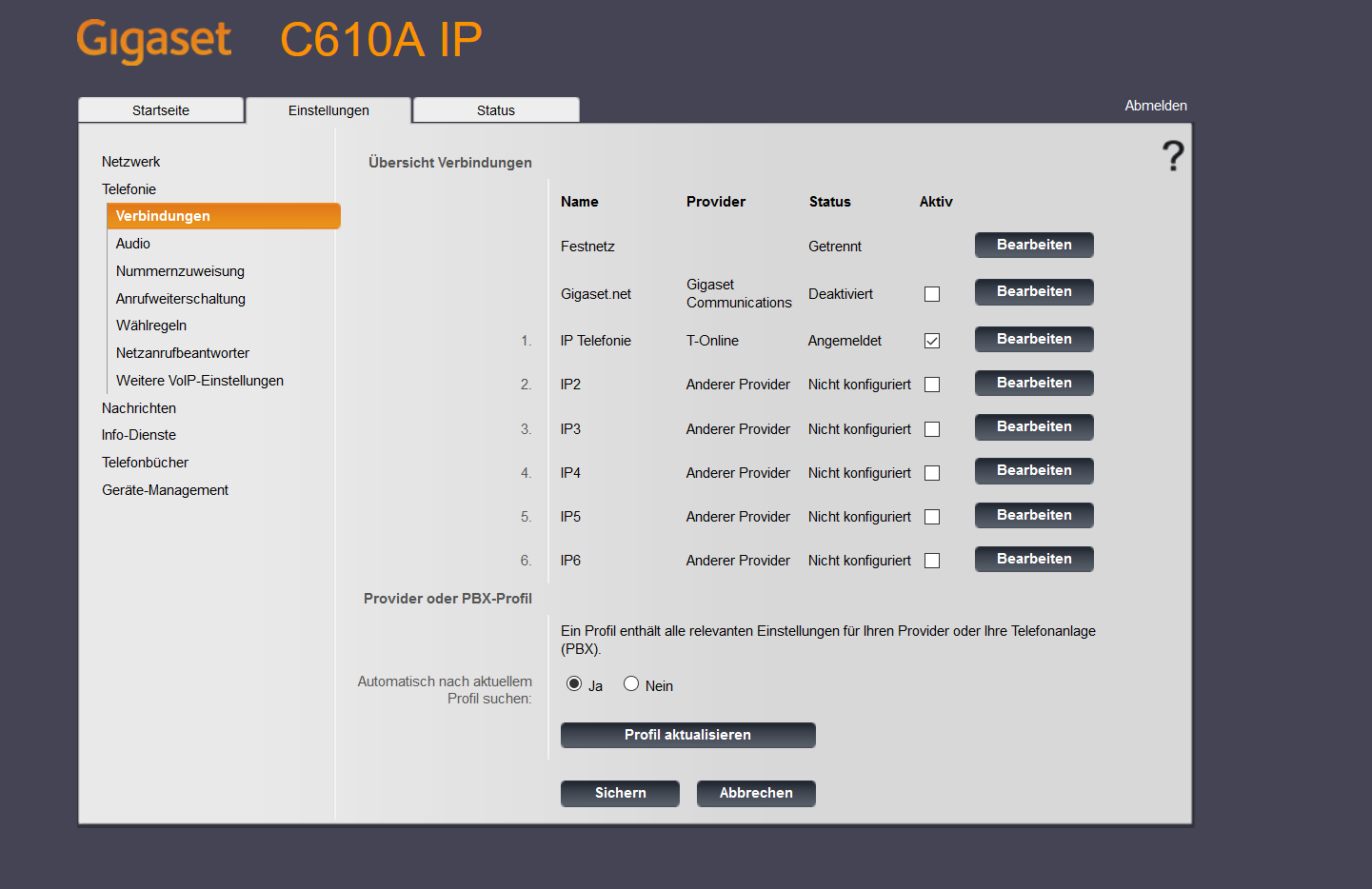
Task: Click the Provider oder PBX-Profil heading
Action: [x=447, y=599]
